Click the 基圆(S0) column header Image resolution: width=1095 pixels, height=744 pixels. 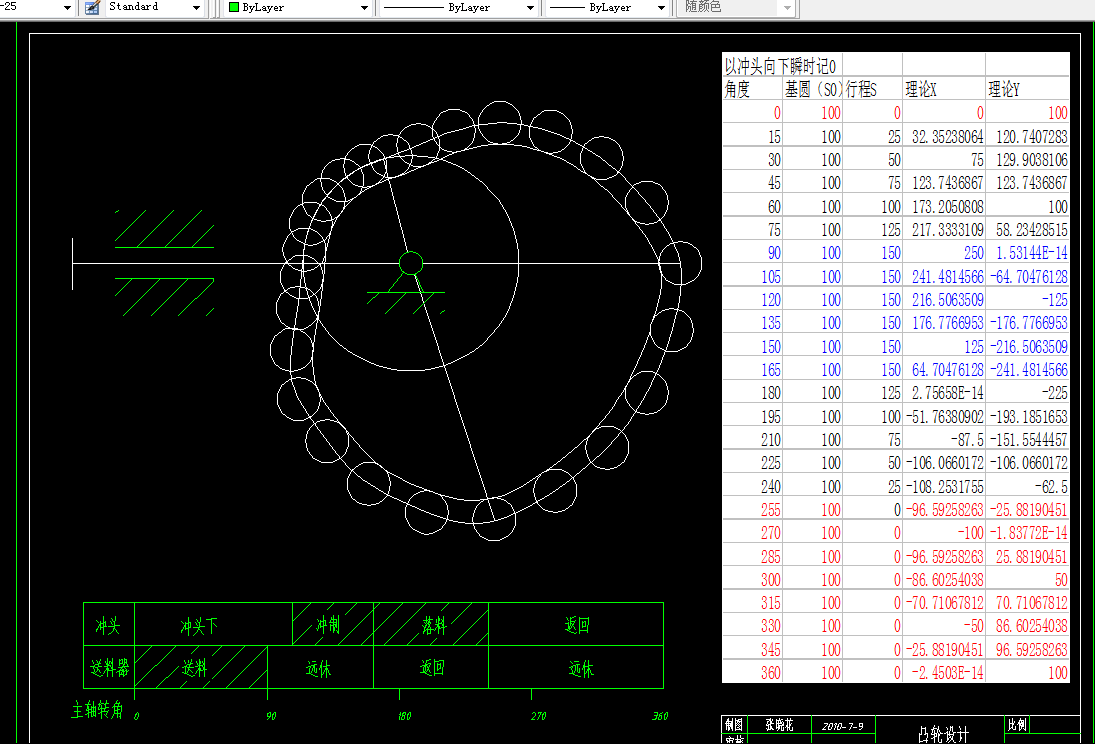[x=812, y=89]
